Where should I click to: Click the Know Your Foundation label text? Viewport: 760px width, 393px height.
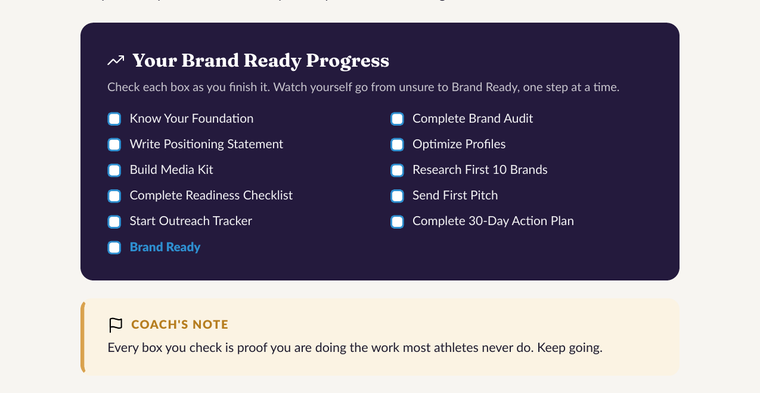(191, 119)
